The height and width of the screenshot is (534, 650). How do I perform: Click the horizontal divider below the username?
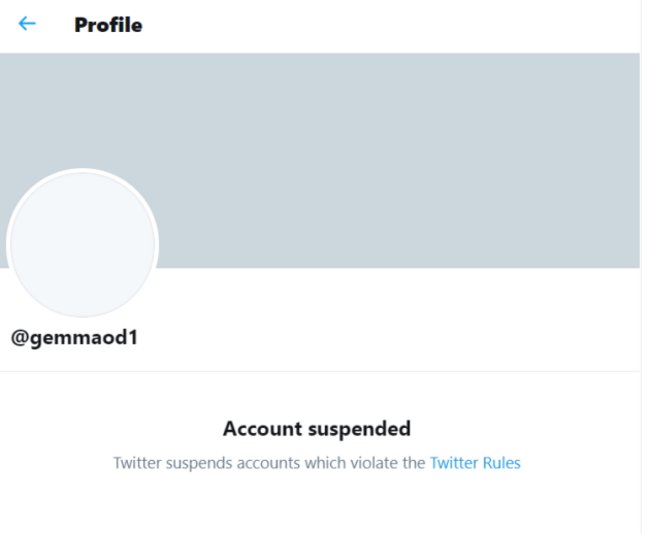pyautogui.click(x=320, y=371)
